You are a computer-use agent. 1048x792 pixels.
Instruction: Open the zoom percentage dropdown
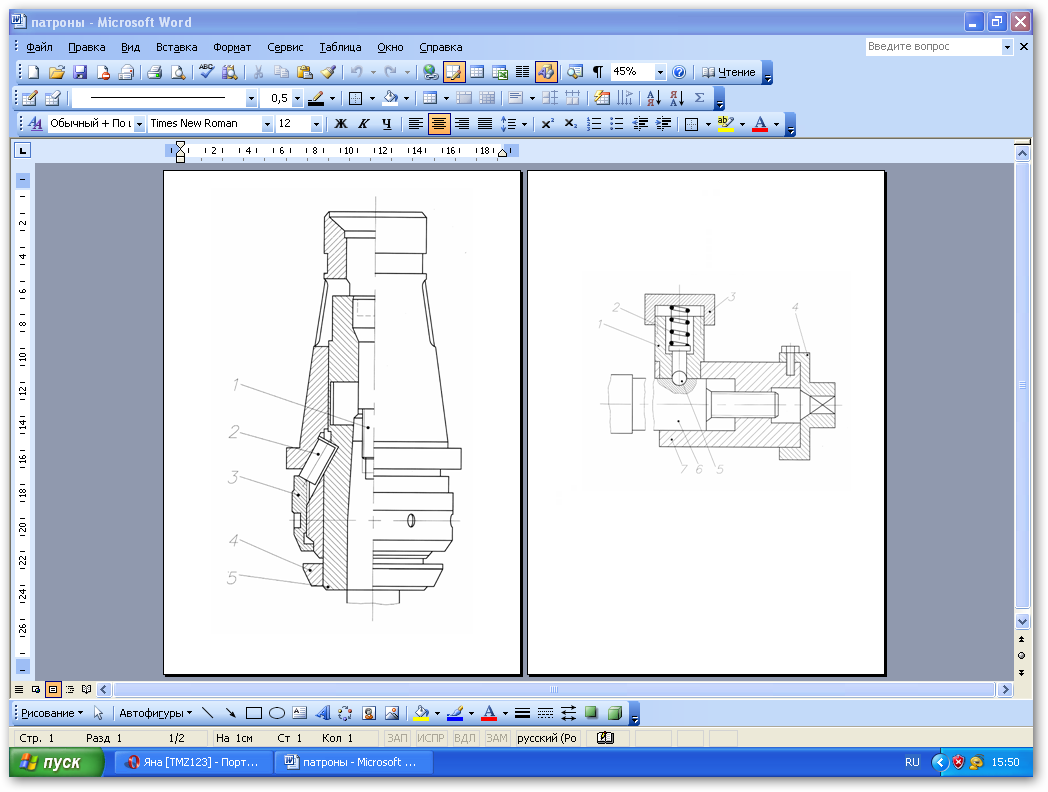(x=660, y=72)
